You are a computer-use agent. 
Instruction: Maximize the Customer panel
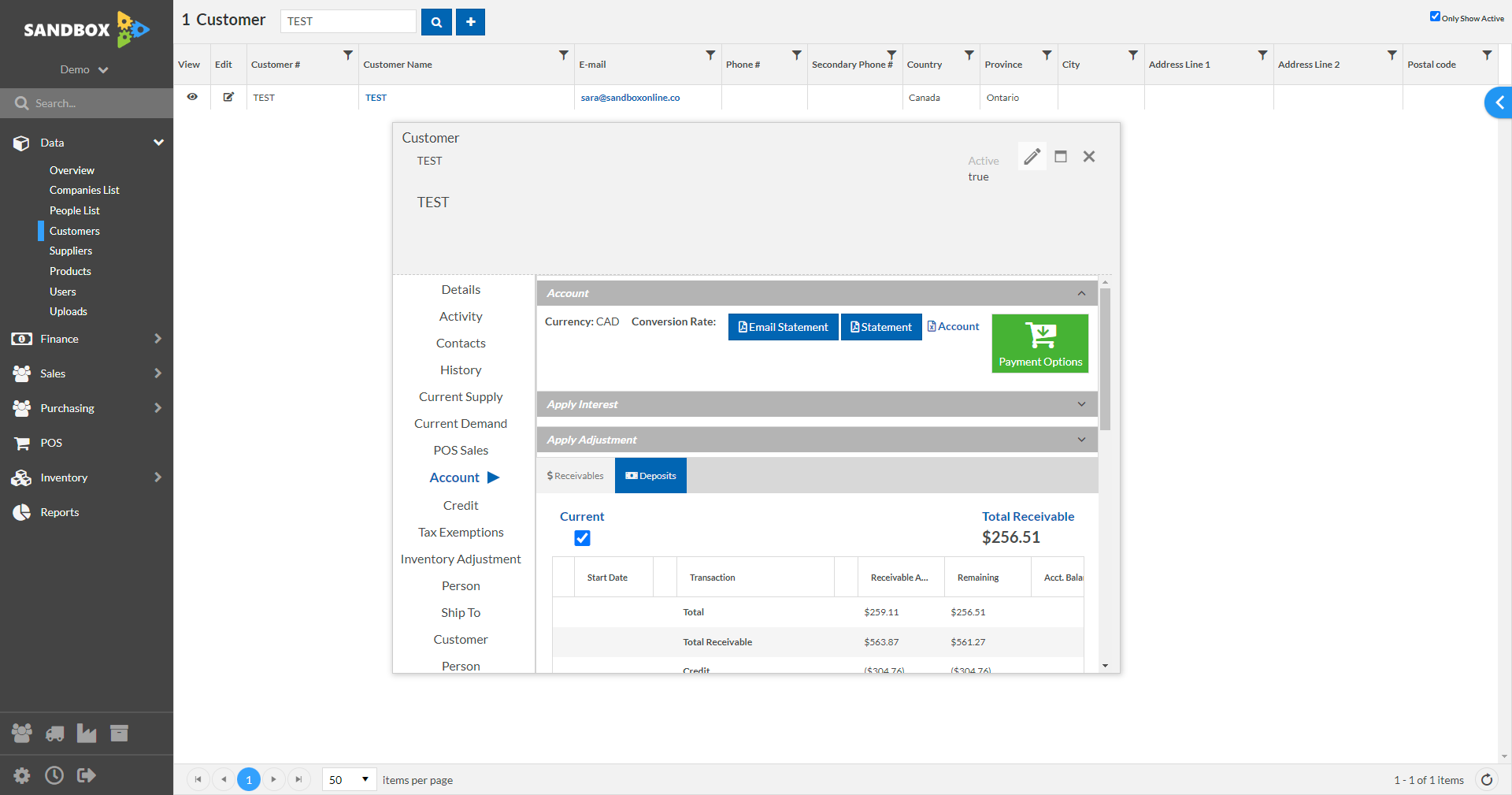point(1061,157)
